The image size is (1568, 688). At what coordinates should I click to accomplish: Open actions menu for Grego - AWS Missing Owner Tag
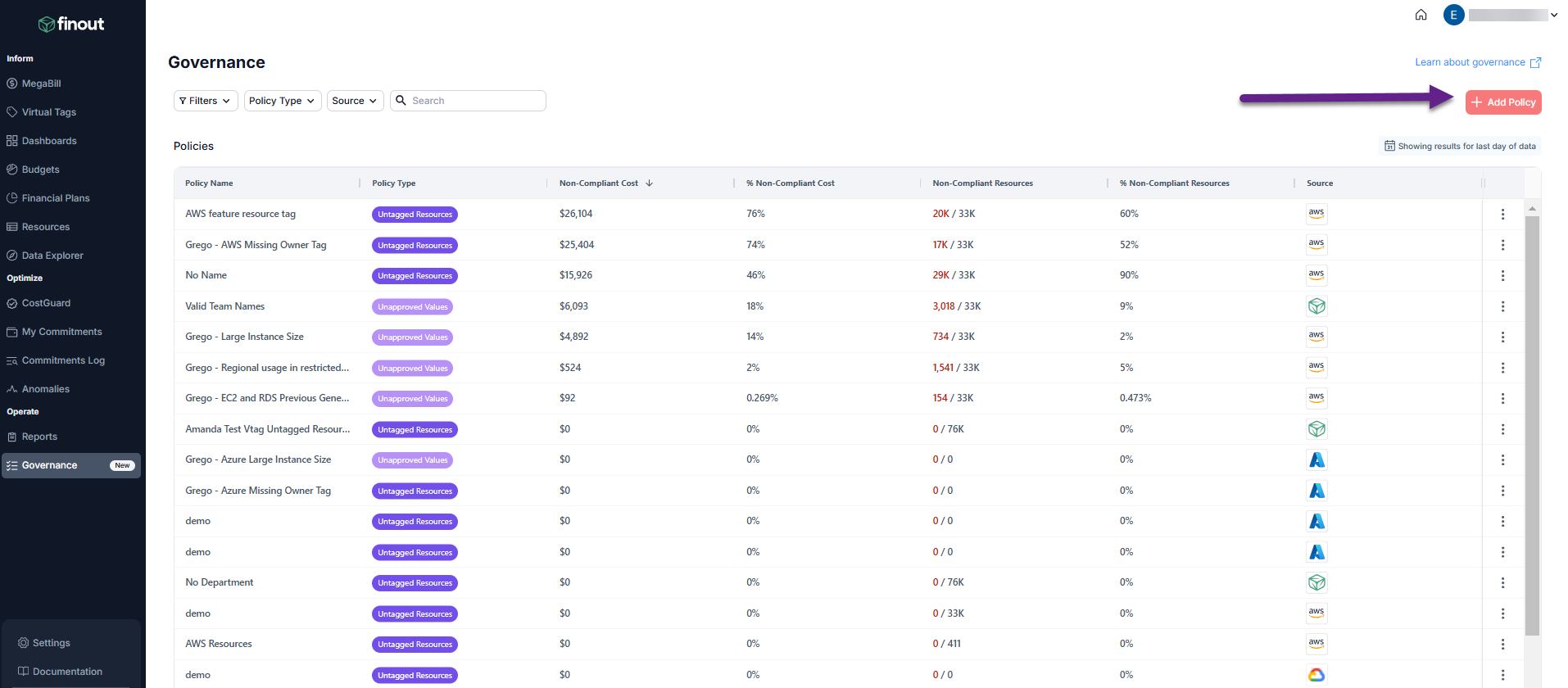tap(1502, 245)
